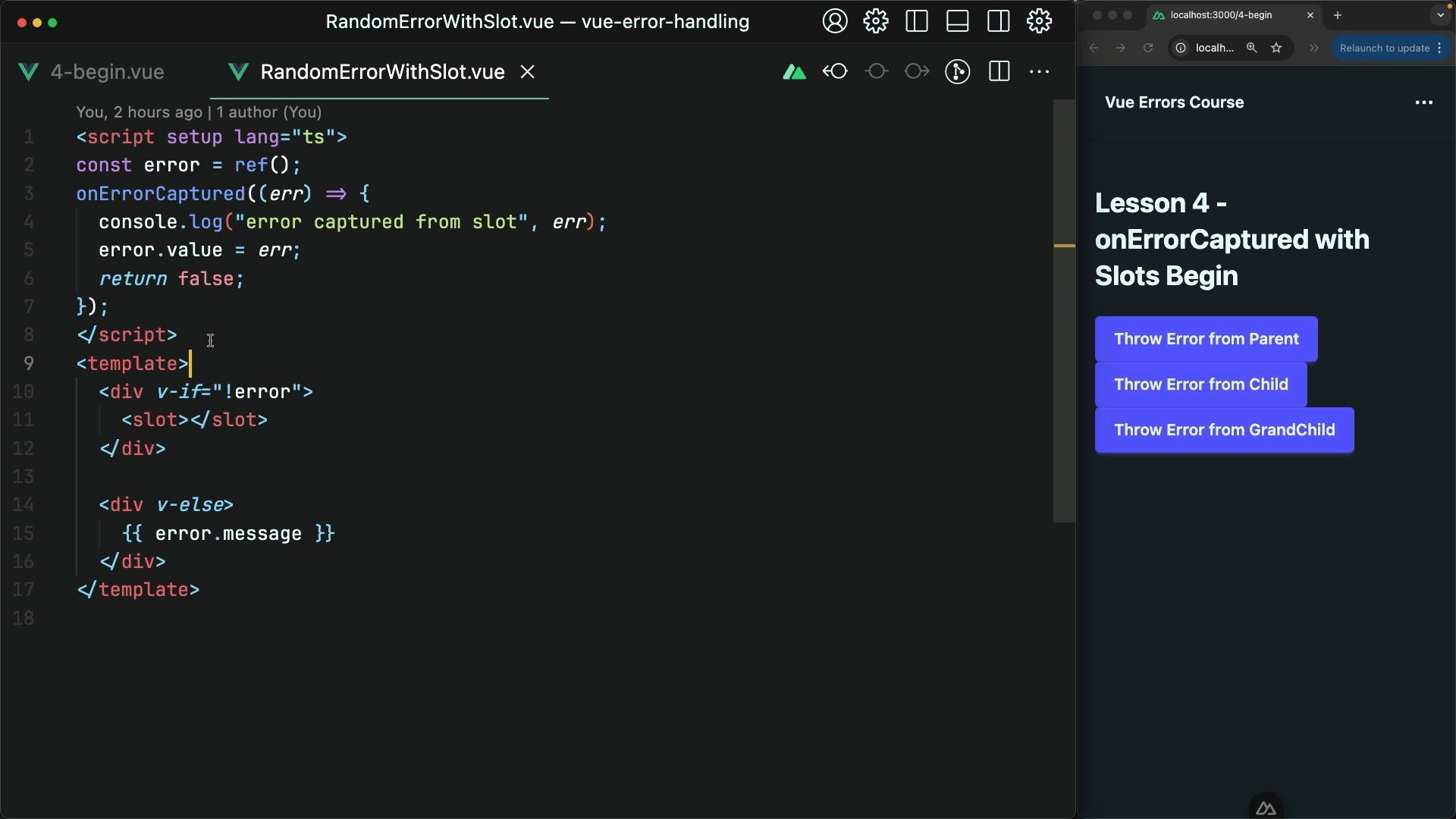1456x819 pixels.
Task: Place the cursor on the onErrorCaptured call
Action: point(161,194)
